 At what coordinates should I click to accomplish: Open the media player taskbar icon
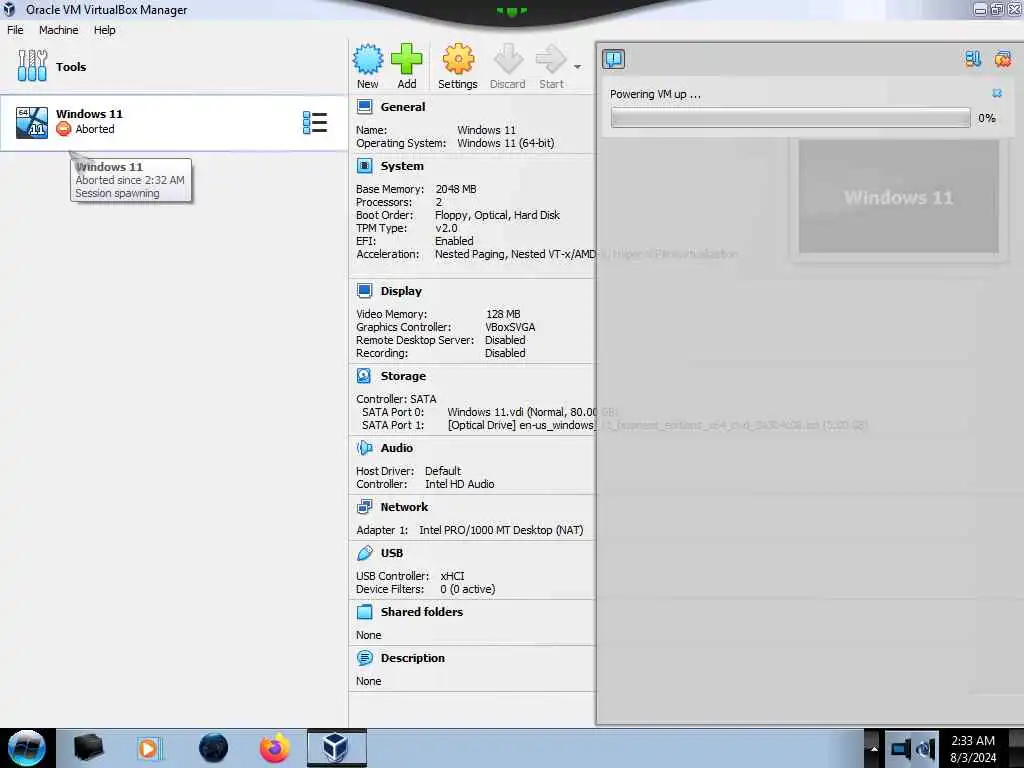tap(150, 748)
